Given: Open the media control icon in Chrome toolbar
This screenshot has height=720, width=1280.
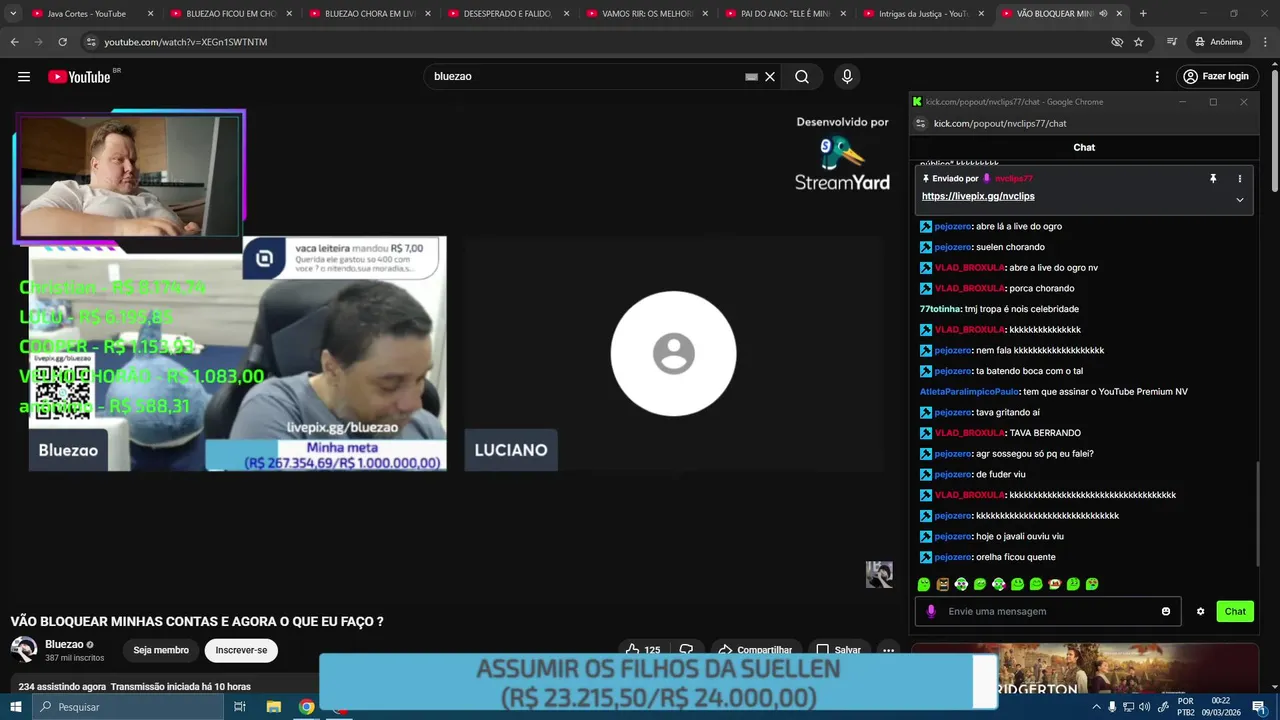Looking at the screenshot, I should (x=1172, y=42).
